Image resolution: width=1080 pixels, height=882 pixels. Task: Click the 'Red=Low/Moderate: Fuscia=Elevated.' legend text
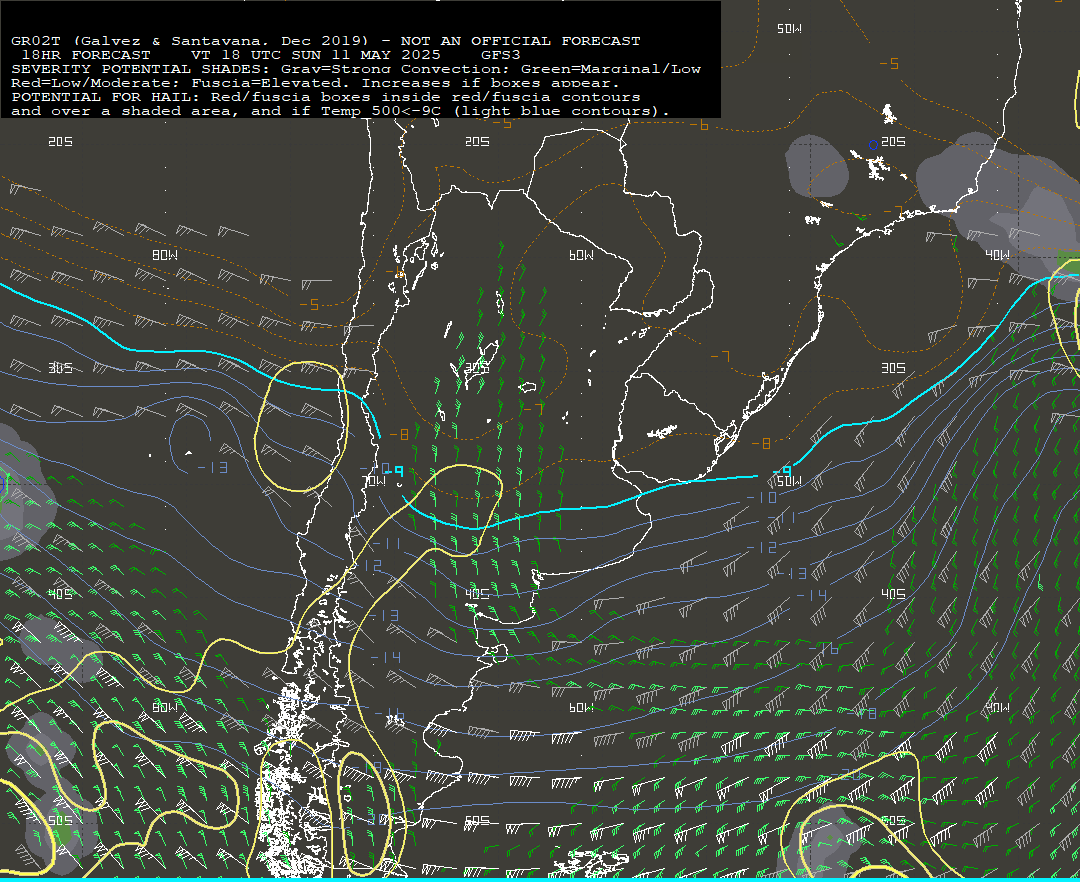tap(180, 83)
